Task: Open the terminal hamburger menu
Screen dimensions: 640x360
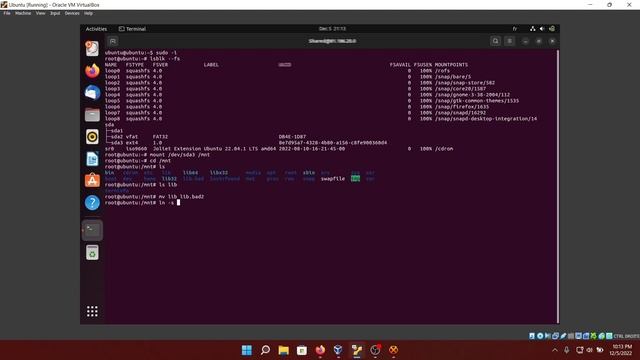Action: (510, 41)
